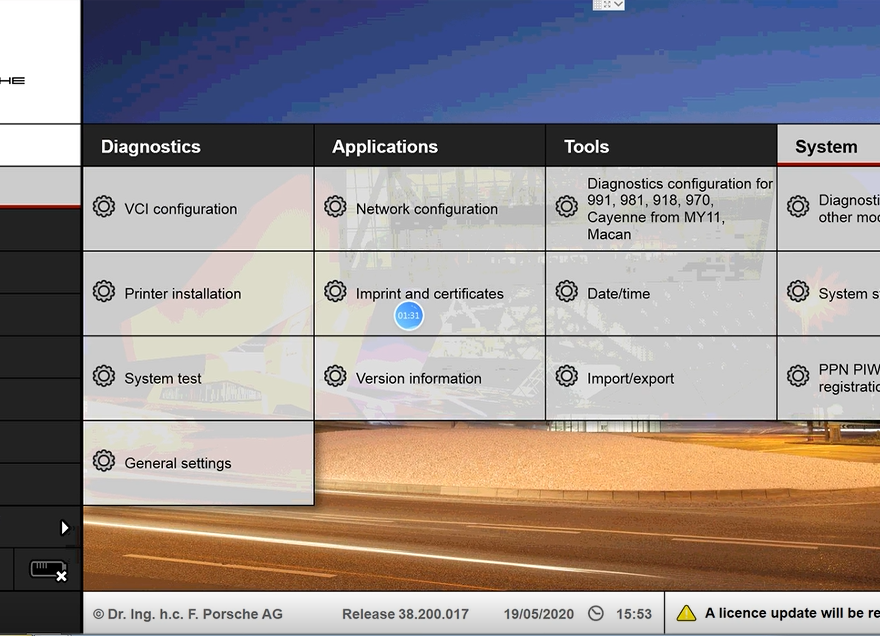Open System test tile
Viewport: 880px width, 636px height.
pos(198,378)
